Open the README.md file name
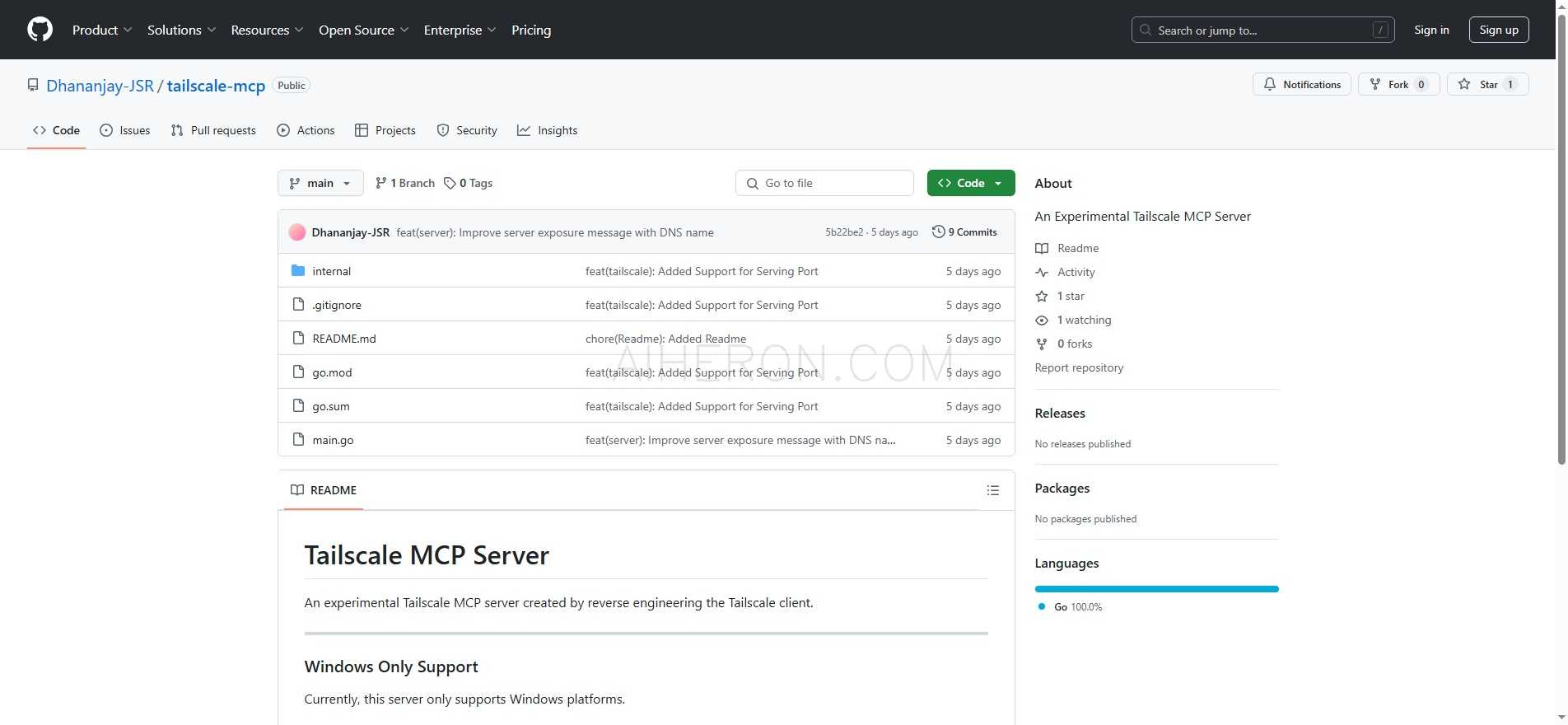This screenshot has height=725, width=1568. pyautogui.click(x=344, y=339)
